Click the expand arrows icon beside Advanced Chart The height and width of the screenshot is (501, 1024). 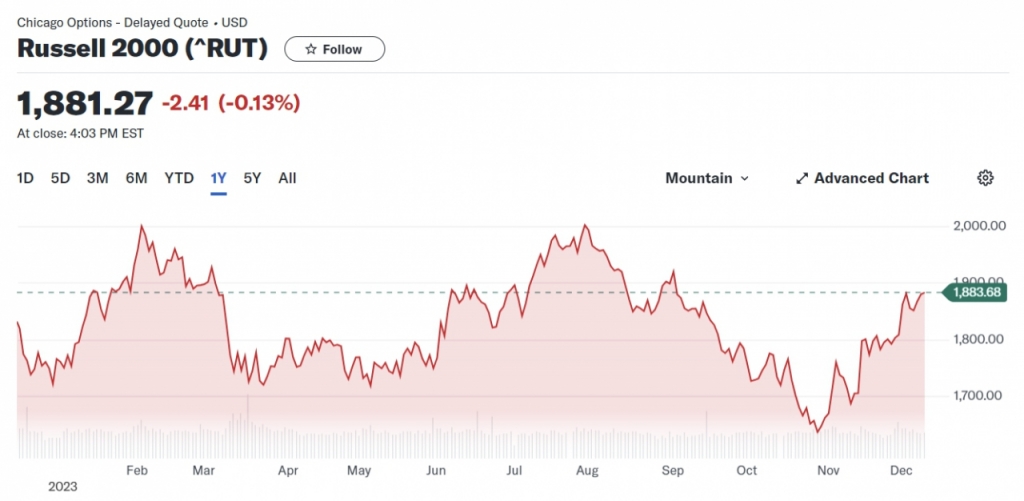(x=801, y=178)
